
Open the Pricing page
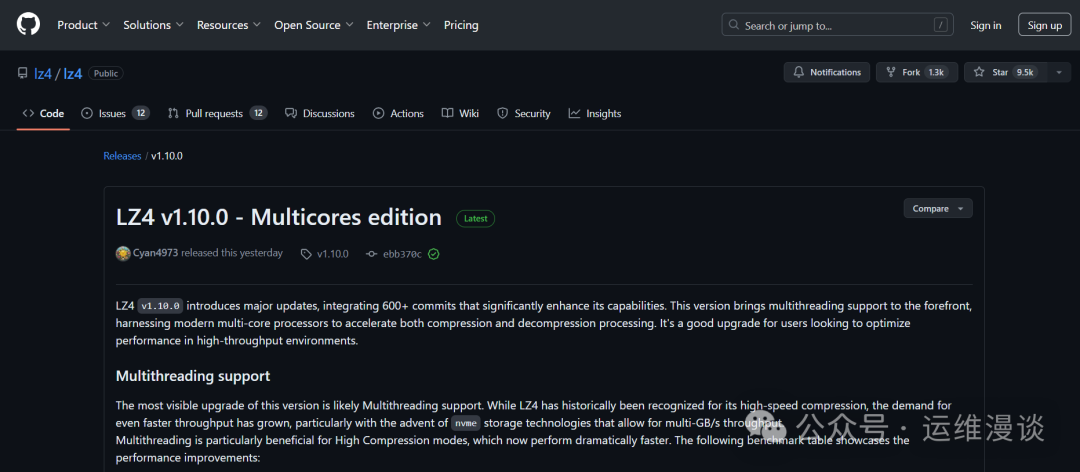[461, 25]
